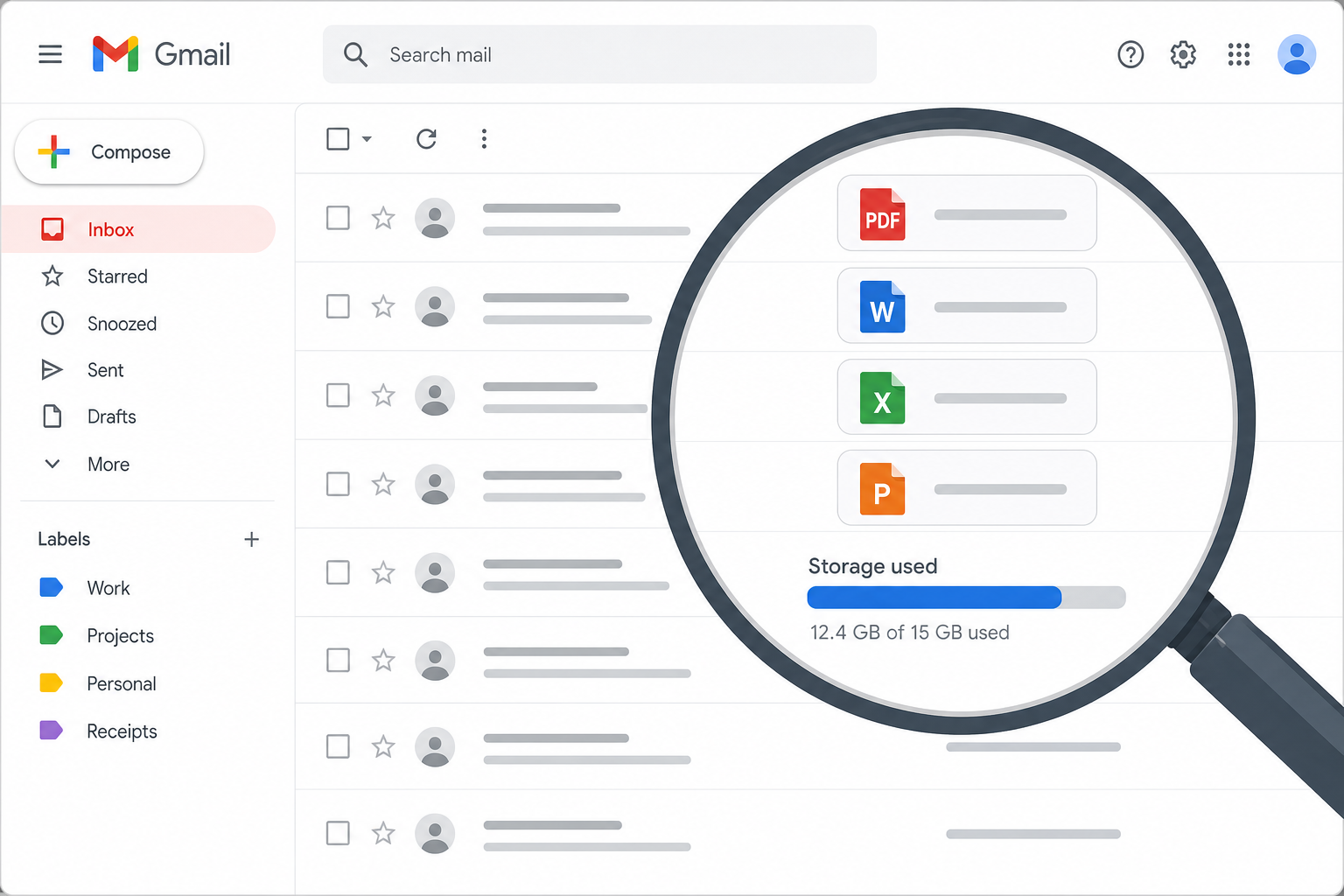Open the main hamburger menu
The image size is (1344, 896).
(51, 54)
